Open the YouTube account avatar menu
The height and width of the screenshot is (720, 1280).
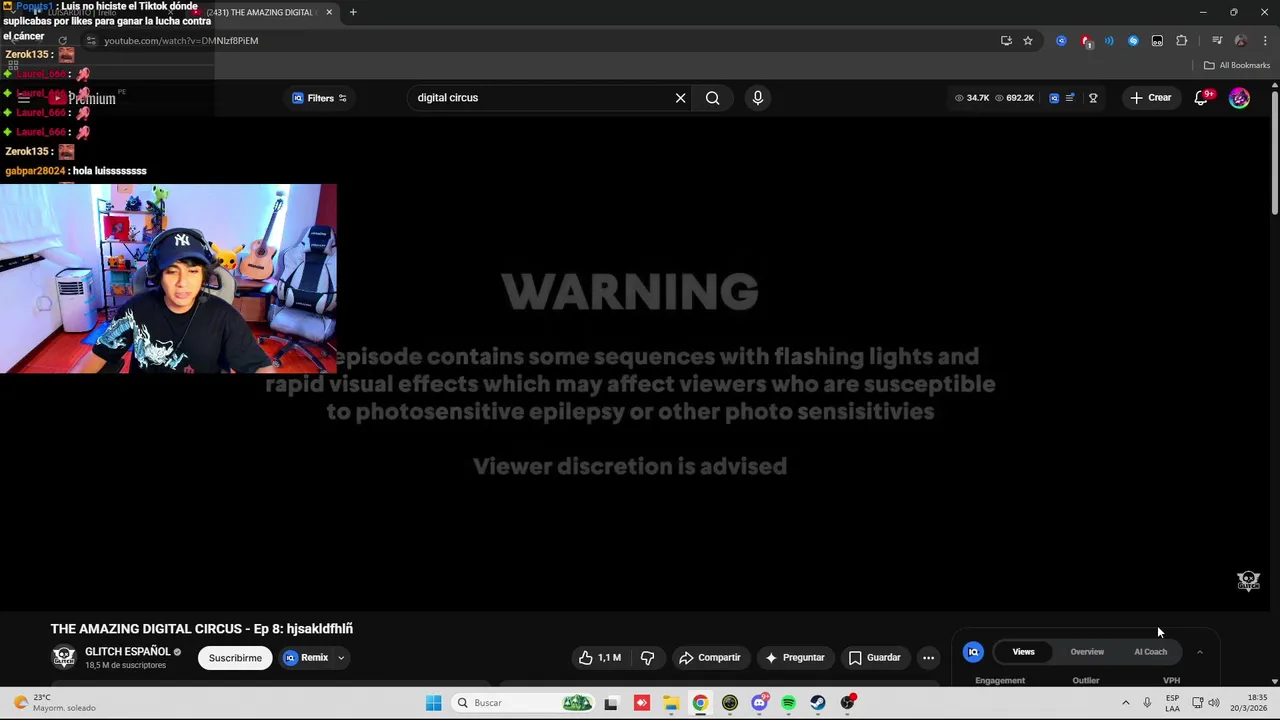1239,98
